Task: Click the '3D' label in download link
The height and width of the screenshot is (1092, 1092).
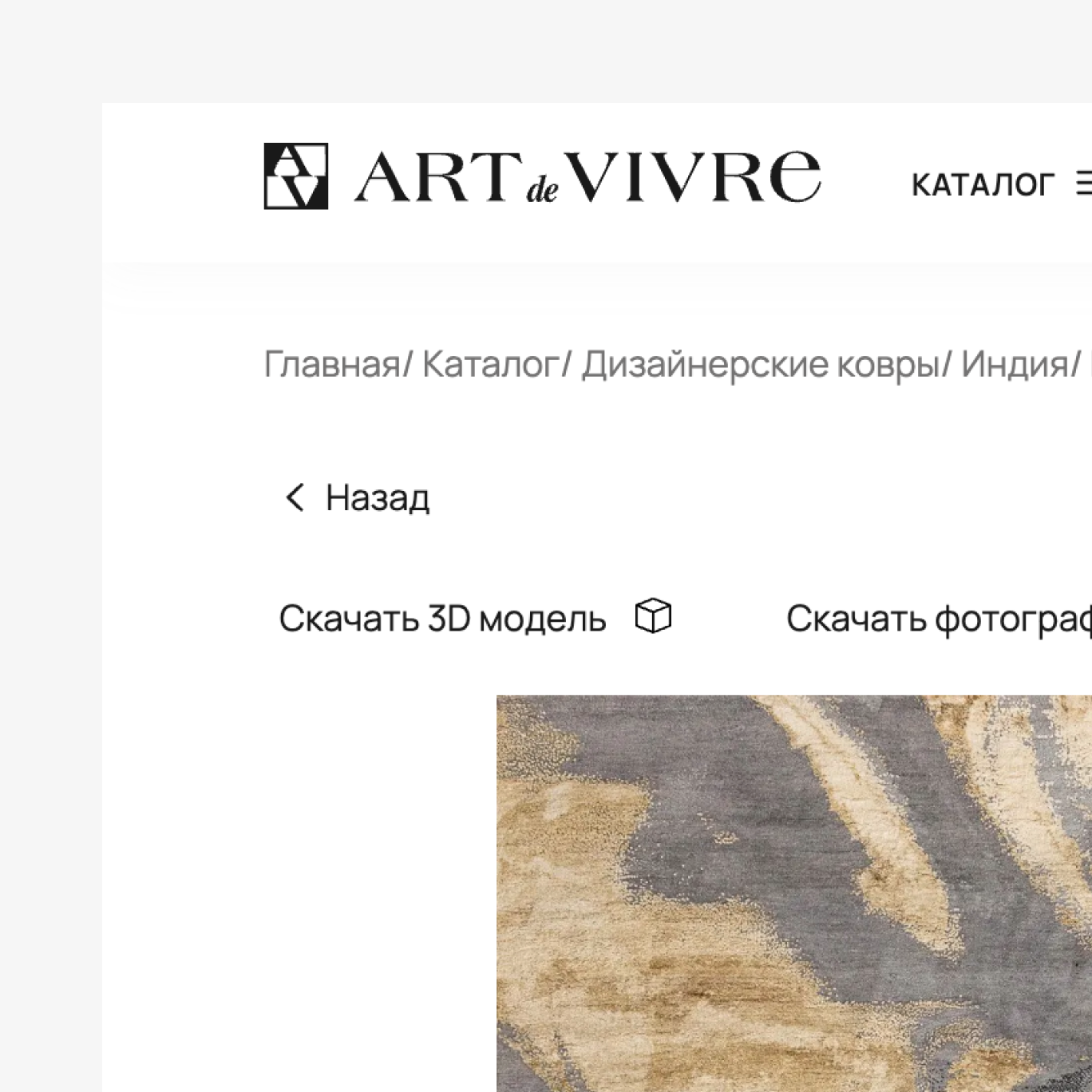Action: coord(449,618)
